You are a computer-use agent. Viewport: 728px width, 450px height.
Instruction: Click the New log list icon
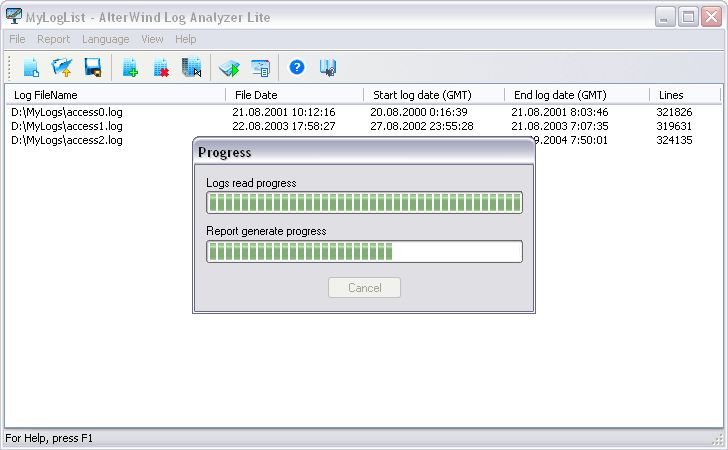pyautogui.click(x=31, y=68)
